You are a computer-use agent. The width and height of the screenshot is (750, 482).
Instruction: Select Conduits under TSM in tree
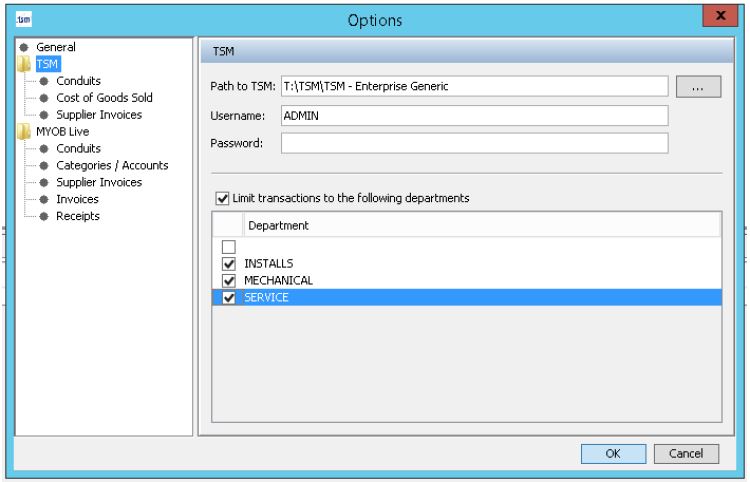(79, 80)
